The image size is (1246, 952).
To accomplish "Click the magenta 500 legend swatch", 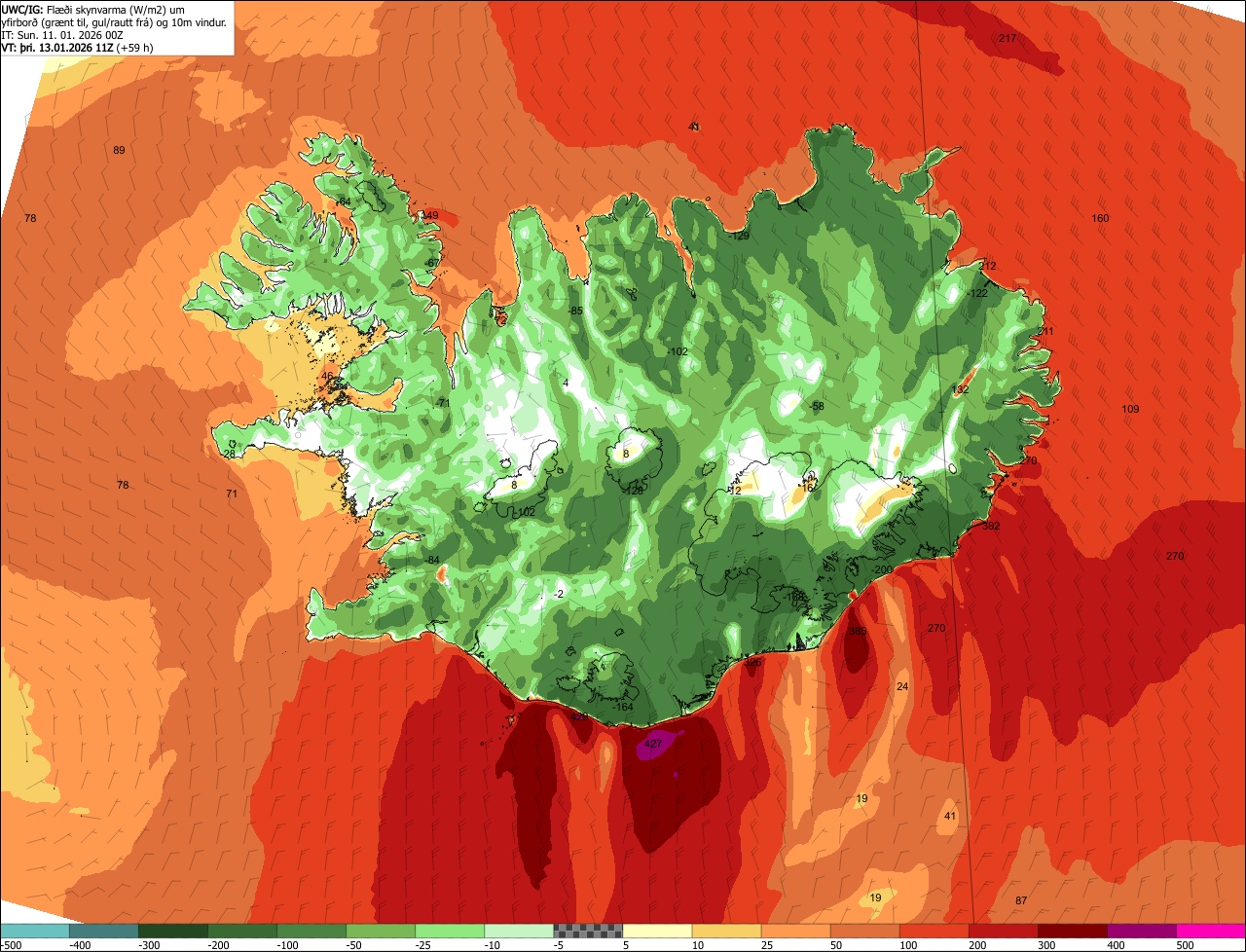I will [x=1211, y=931].
